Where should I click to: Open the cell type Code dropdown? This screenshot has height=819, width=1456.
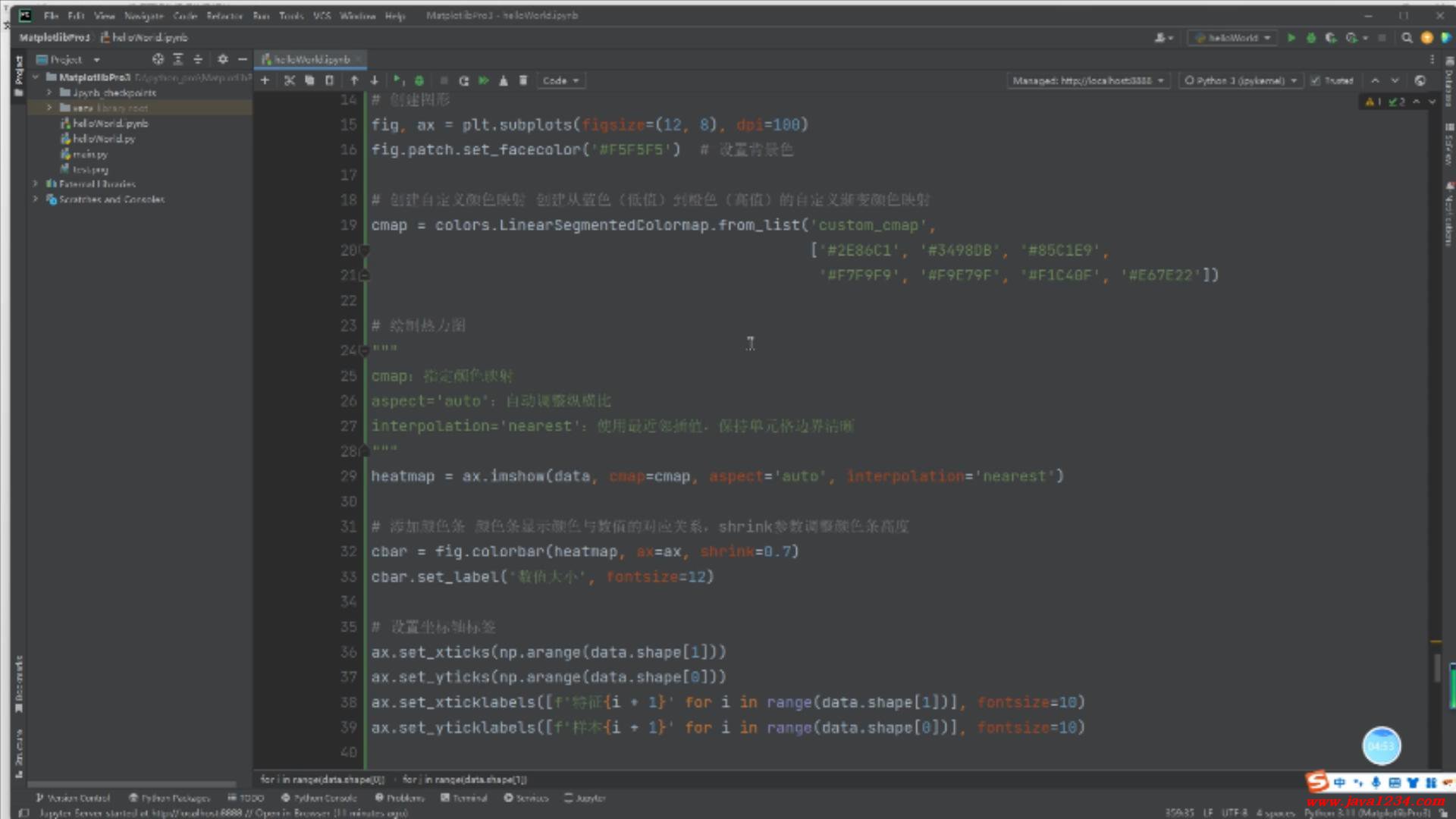tap(560, 80)
